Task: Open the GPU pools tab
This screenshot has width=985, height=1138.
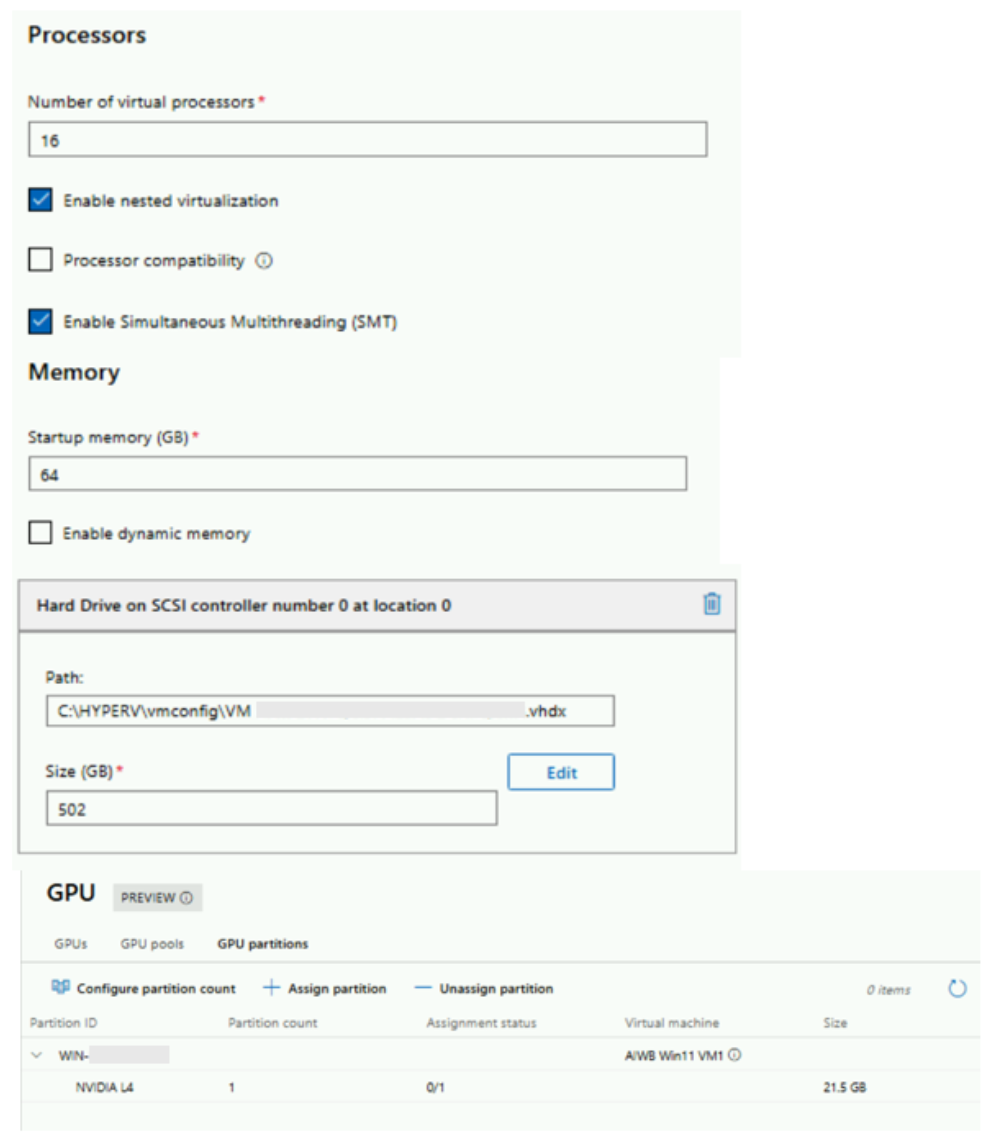Action: click(x=152, y=943)
